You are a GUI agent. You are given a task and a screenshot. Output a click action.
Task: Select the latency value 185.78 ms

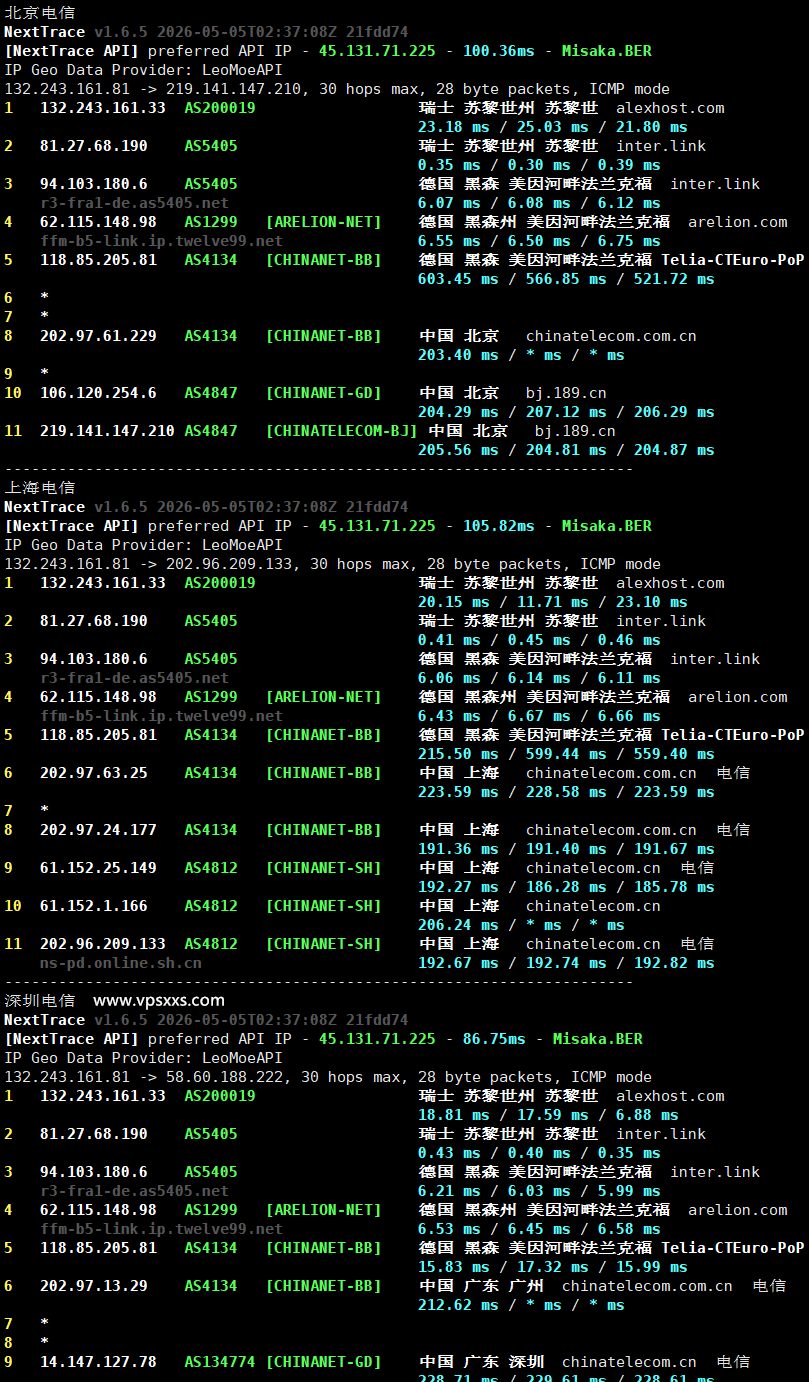[x=674, y=887]
